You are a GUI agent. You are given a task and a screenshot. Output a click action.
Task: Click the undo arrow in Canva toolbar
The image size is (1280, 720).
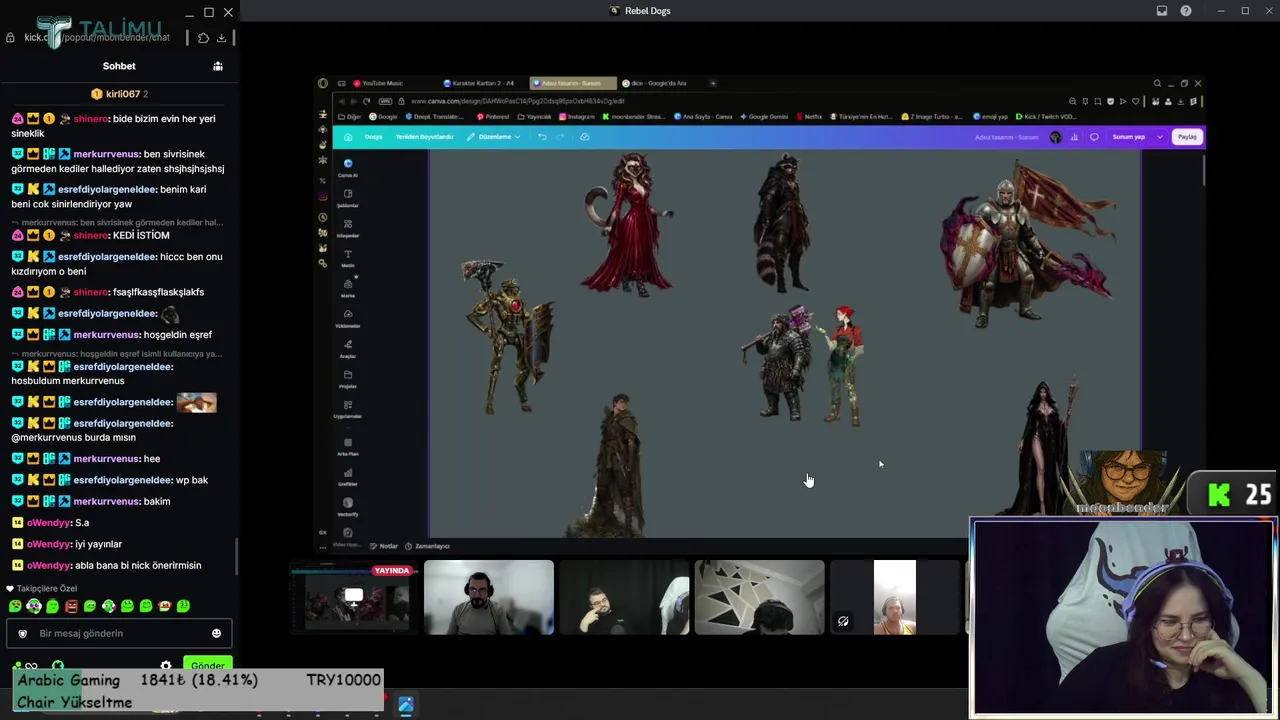click(x=542, y=137)
